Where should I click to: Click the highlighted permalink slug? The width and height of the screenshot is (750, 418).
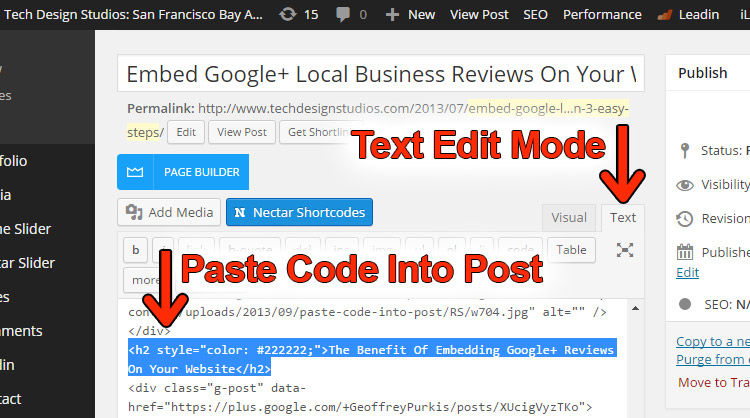[x=548, y=109]
